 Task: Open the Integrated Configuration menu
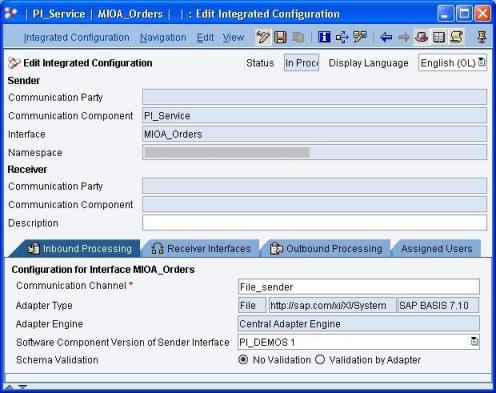coord(77,38)
